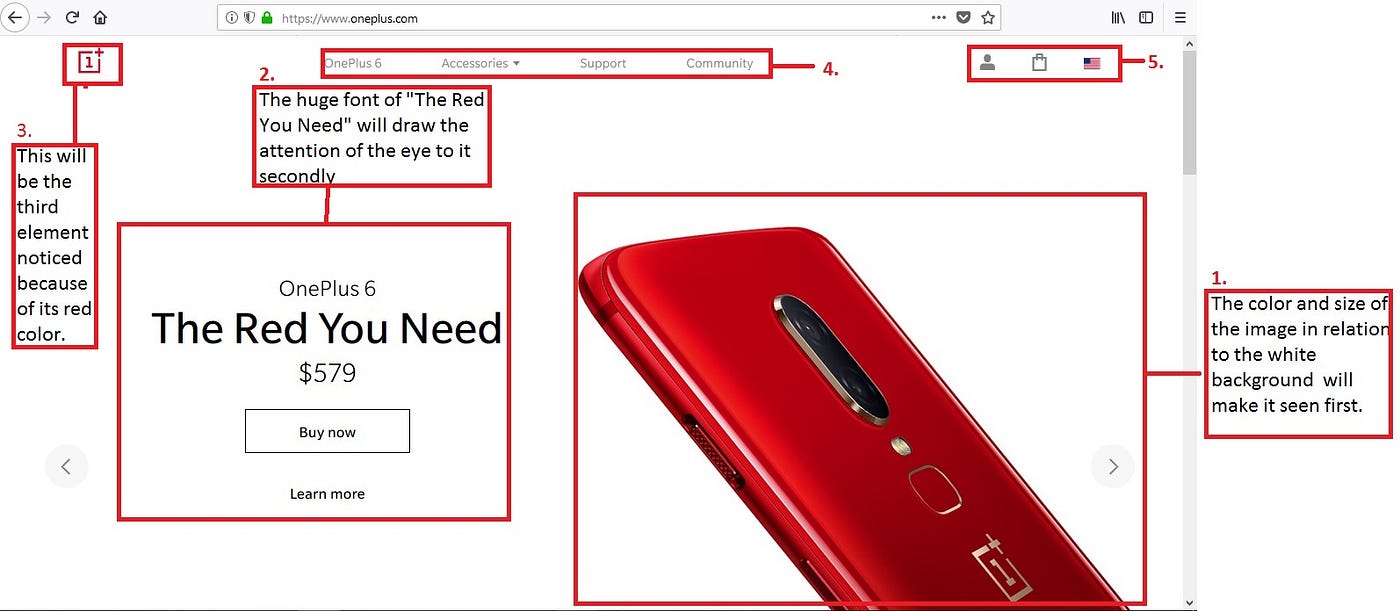Bookmark this page with the star icon

988,17
